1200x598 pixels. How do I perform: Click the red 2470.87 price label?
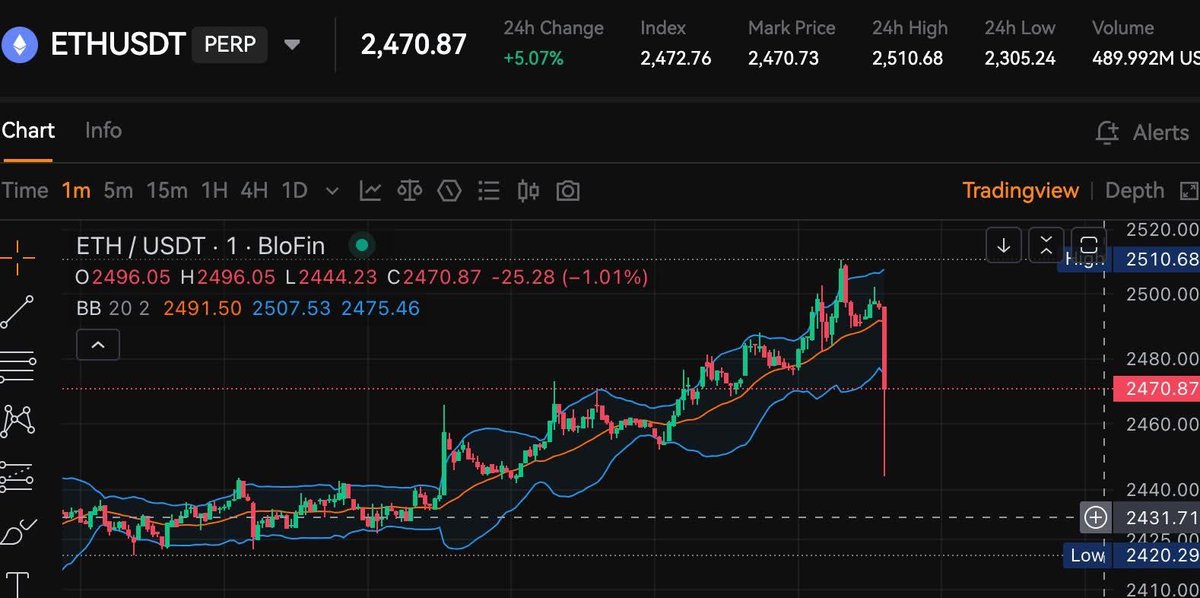(x=1157, y=388)
